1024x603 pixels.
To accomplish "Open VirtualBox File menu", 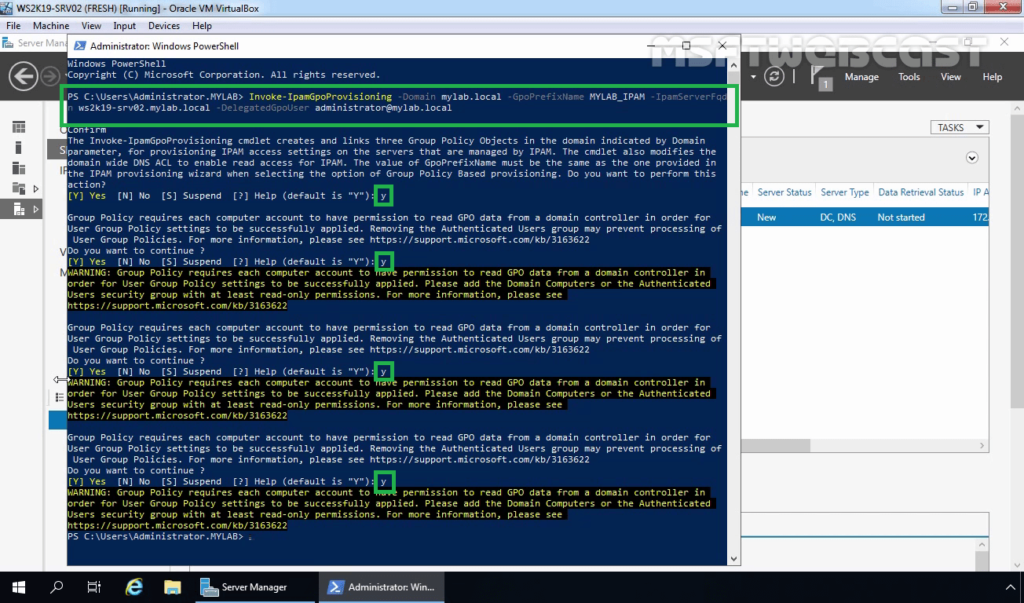I will click(13, 25).
